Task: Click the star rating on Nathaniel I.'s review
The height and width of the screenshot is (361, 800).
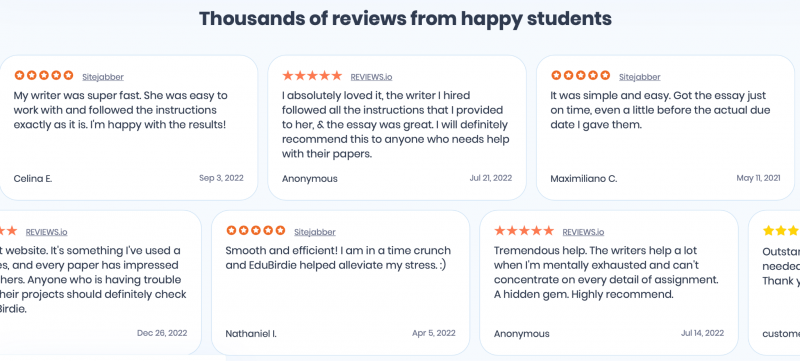Action: tap(256, 230)
